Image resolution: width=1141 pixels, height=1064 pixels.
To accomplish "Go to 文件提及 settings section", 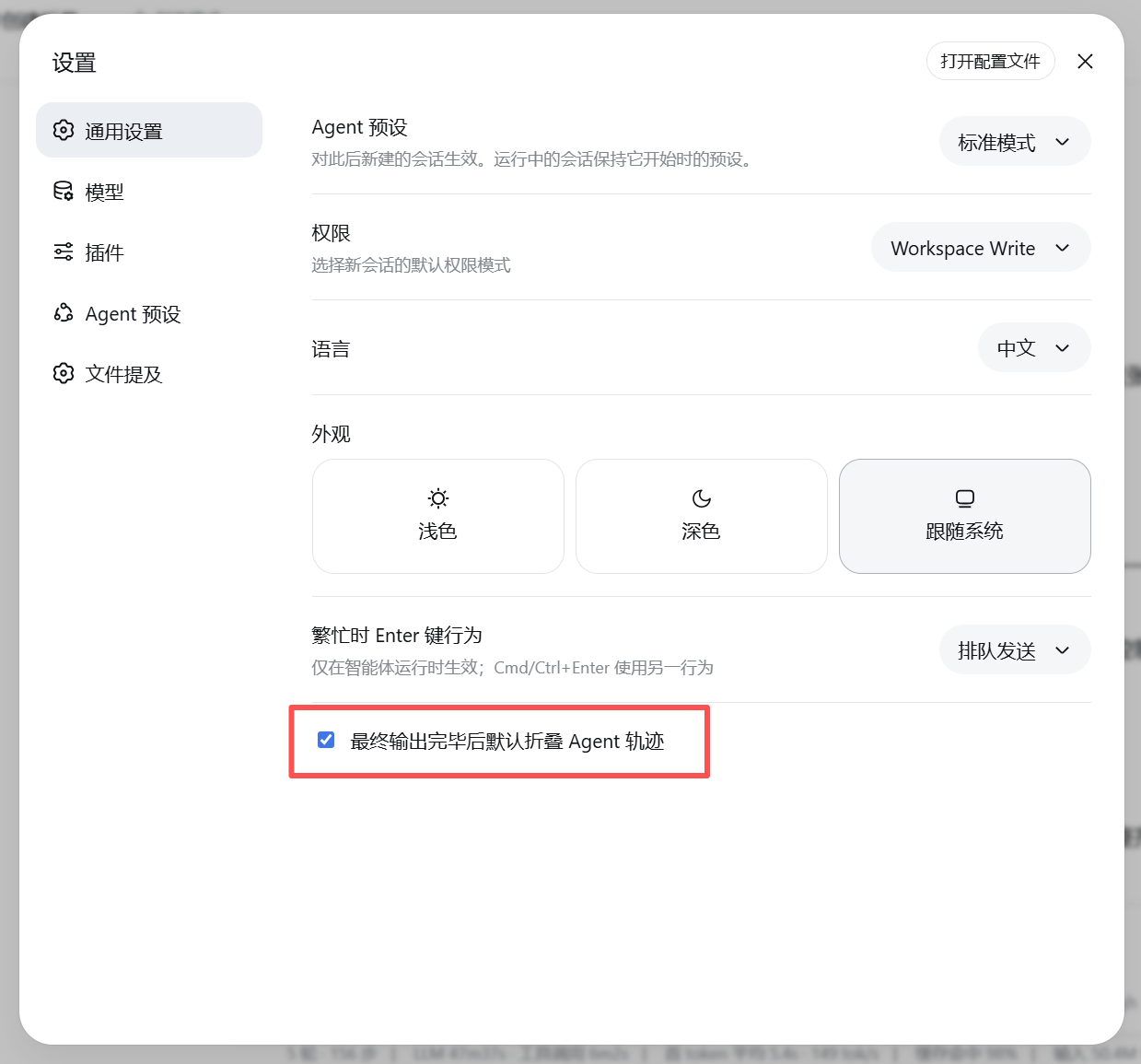I will coord(149,373).
